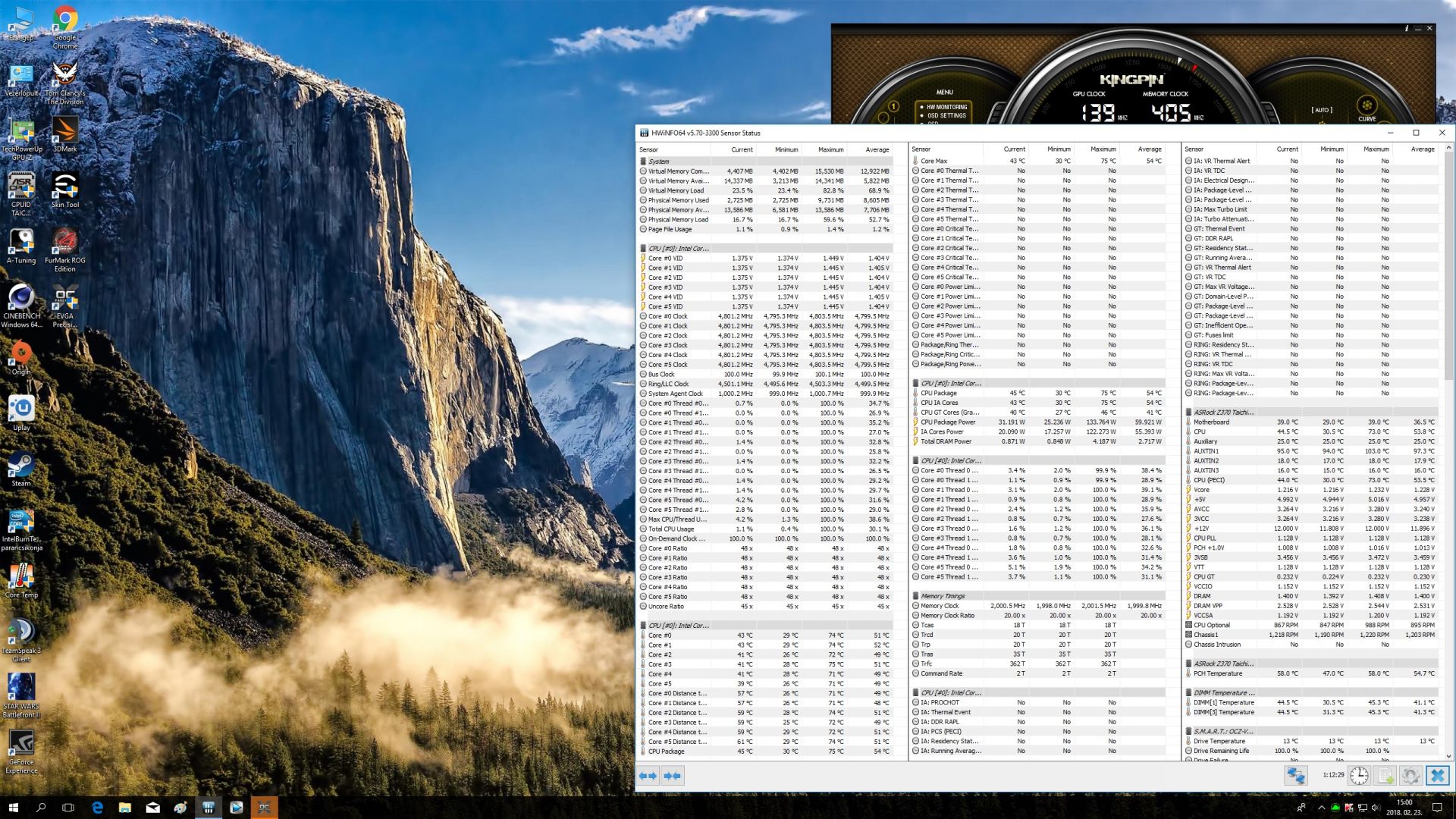Select the ASRock Z370 Taichi group header
This screenshot has width=1456, height=819.
tap(1223, 413)
